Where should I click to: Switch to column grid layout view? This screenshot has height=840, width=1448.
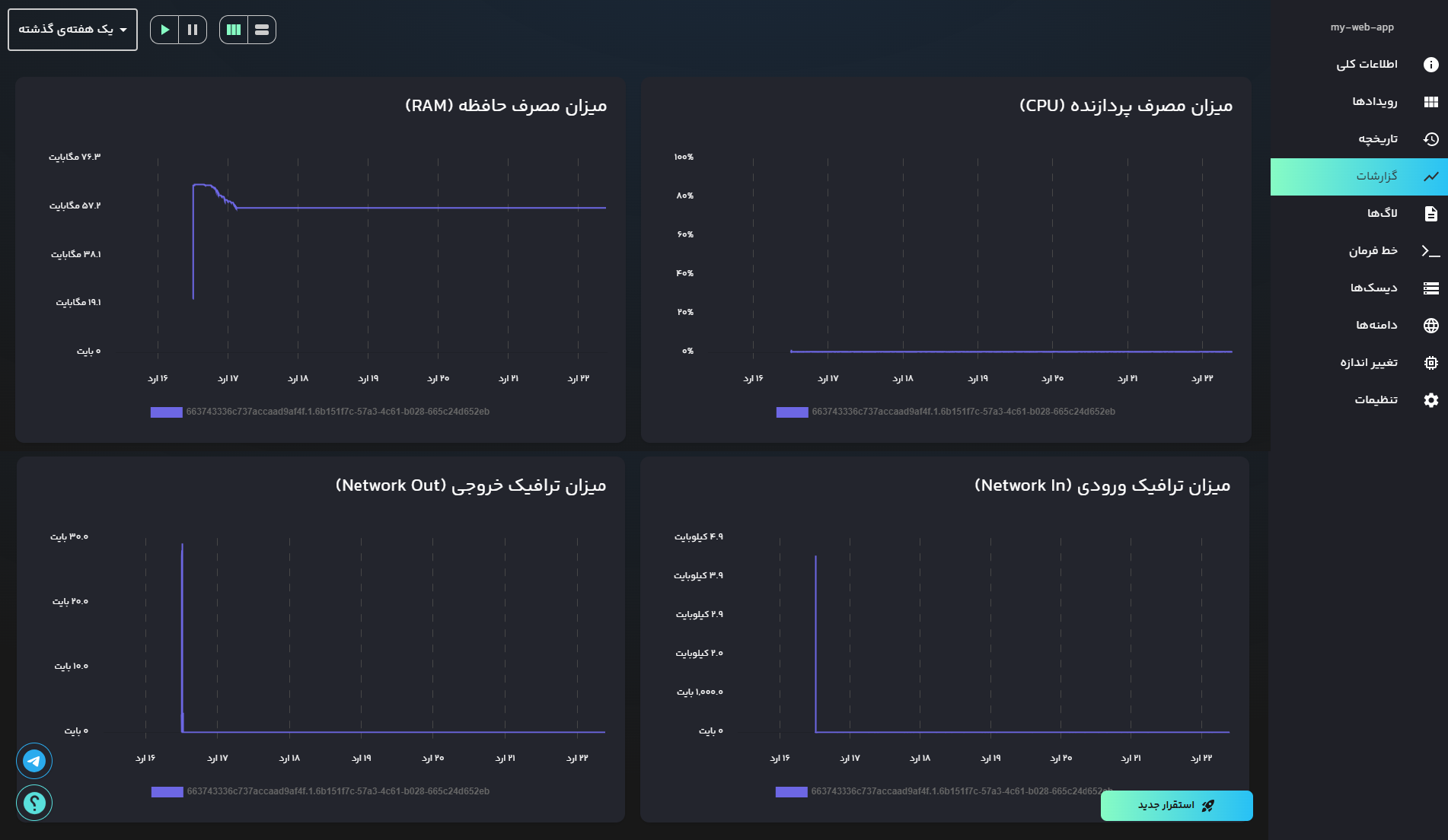(234, 30)
